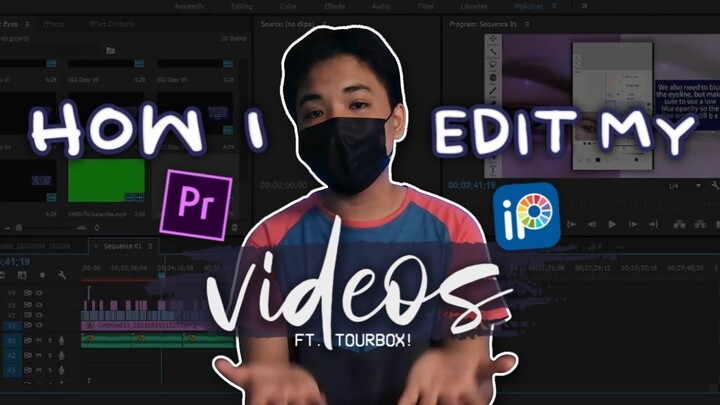Screen dimensions: 720x405
Task: Go to In point in Program monitor
Action: pos(572,224)
